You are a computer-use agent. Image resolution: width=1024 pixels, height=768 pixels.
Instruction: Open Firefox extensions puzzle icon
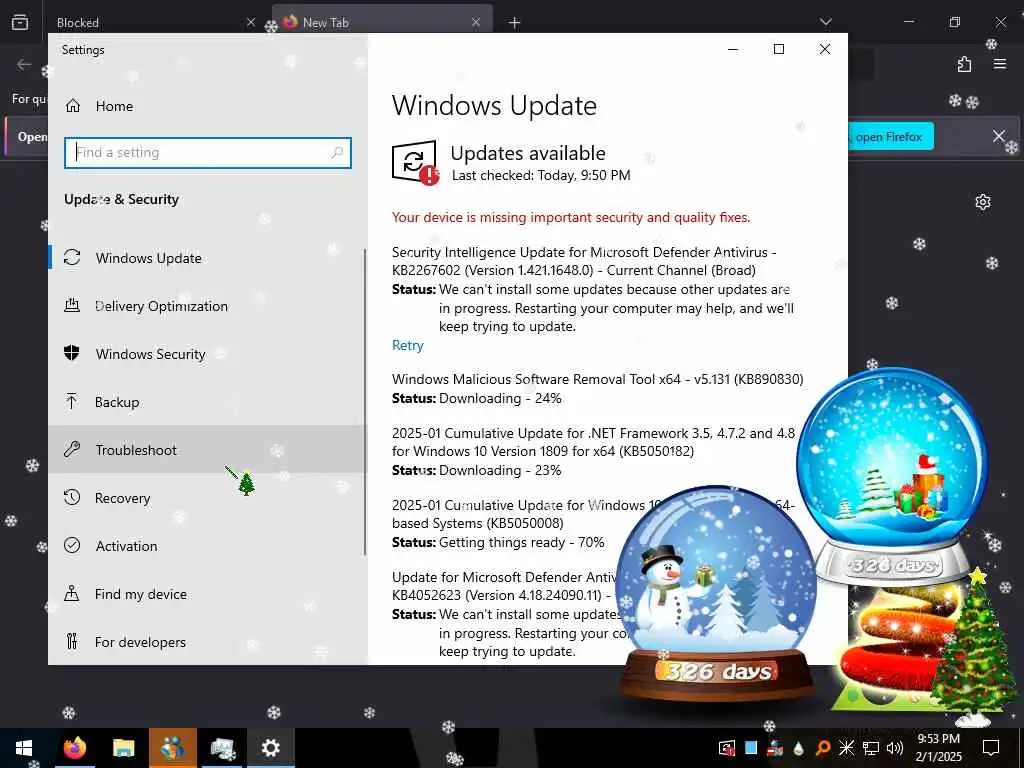(964, 64)
